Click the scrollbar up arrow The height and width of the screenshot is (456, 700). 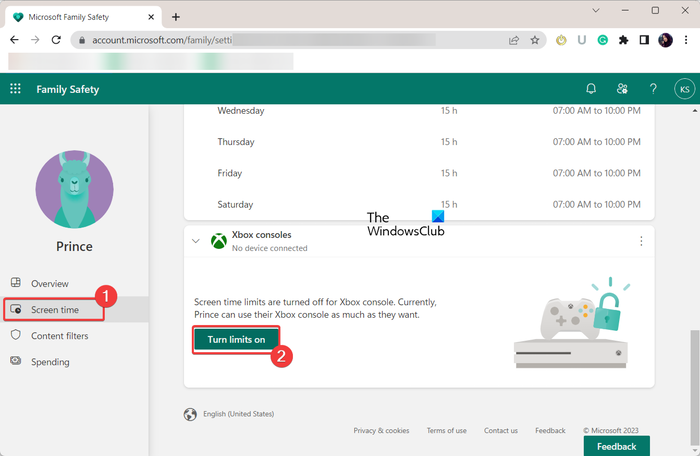click(x=695, y=110)
